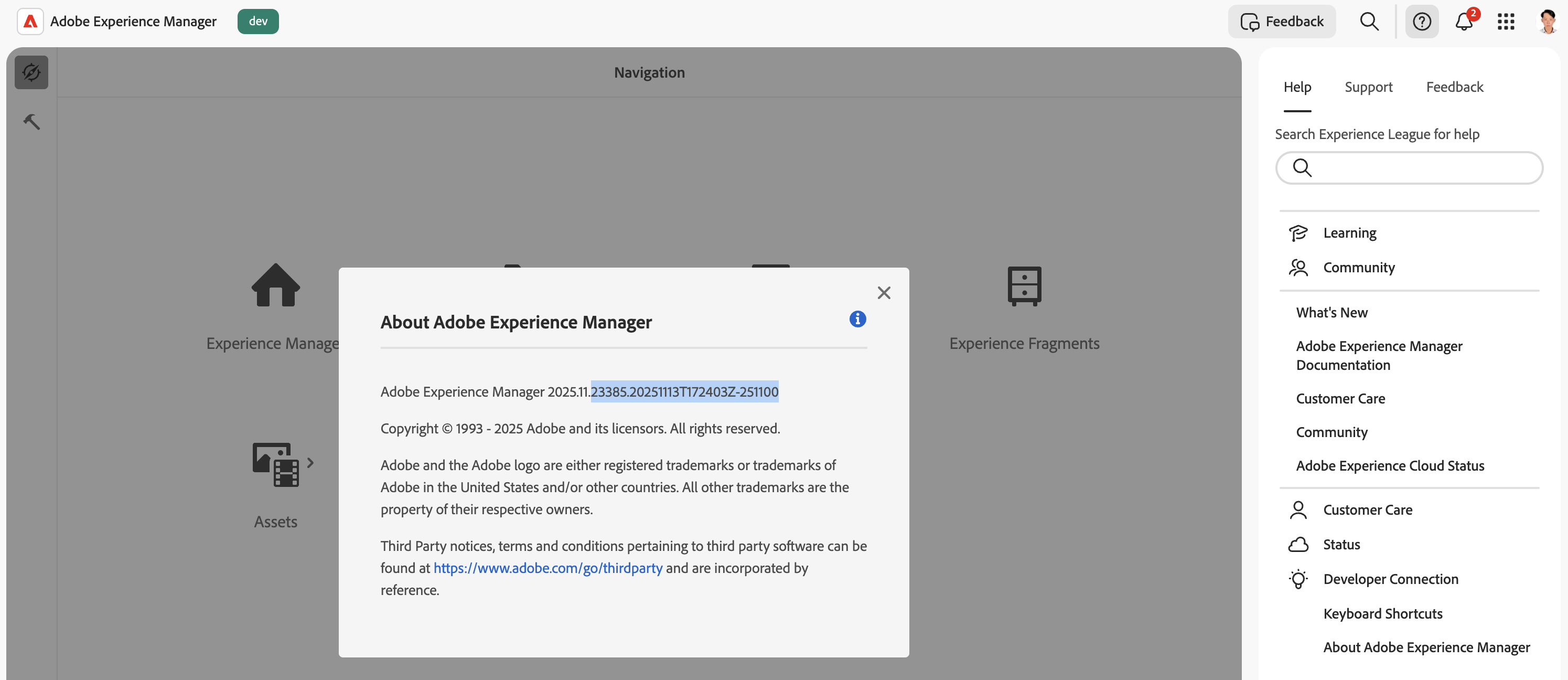Open the adobe.com thirdparty link
The image size is (1568, 680).
pos(547,568)
